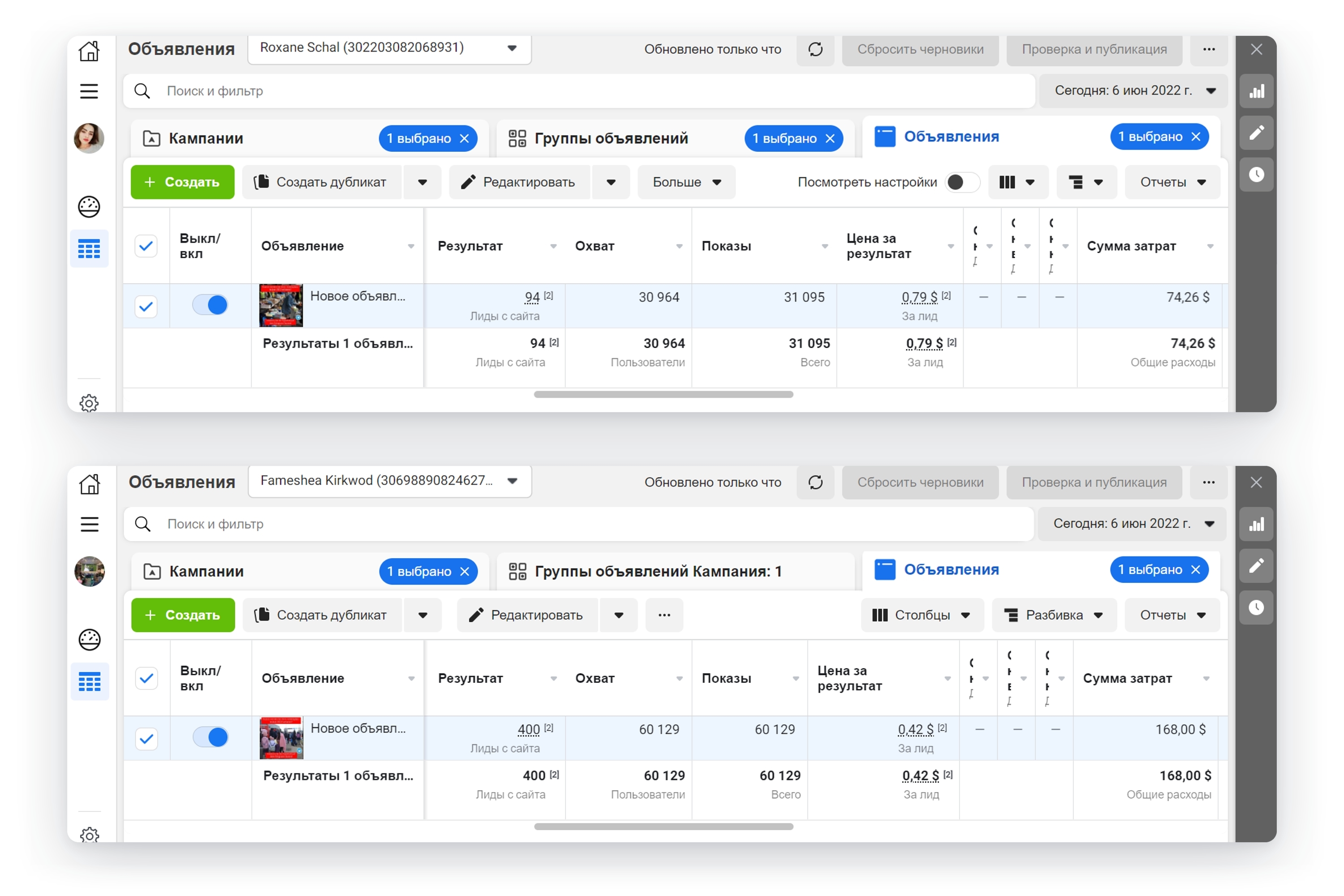Click the green Создать button in the lower panel

[183, 615]
